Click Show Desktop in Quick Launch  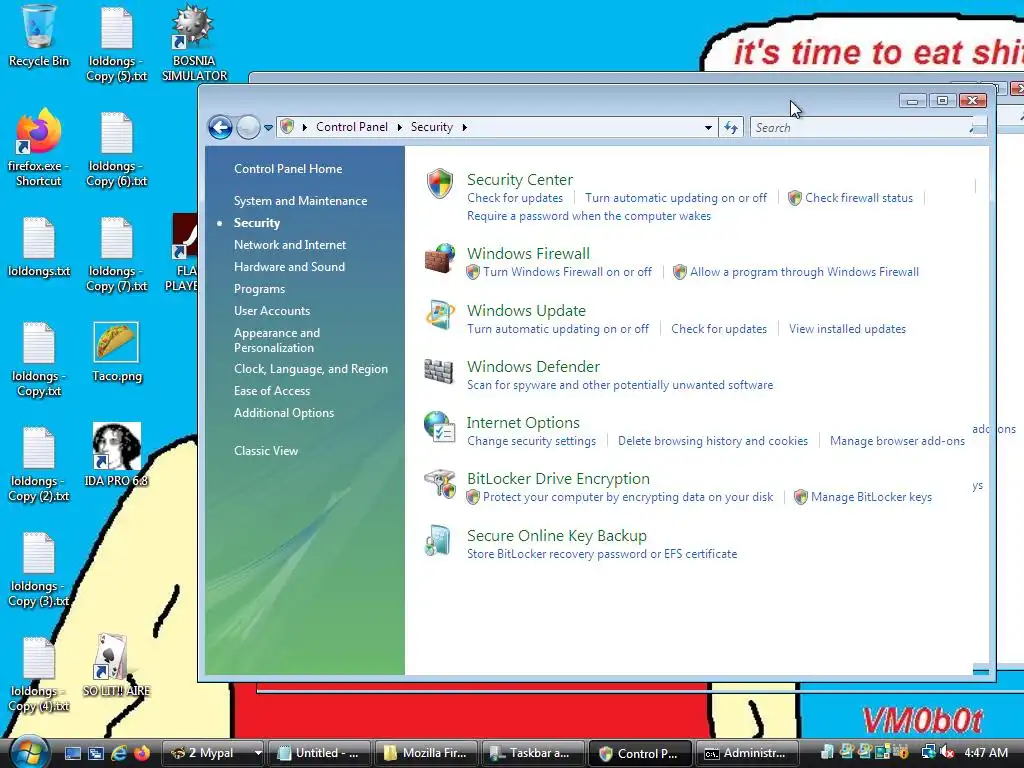click(73, 753)
